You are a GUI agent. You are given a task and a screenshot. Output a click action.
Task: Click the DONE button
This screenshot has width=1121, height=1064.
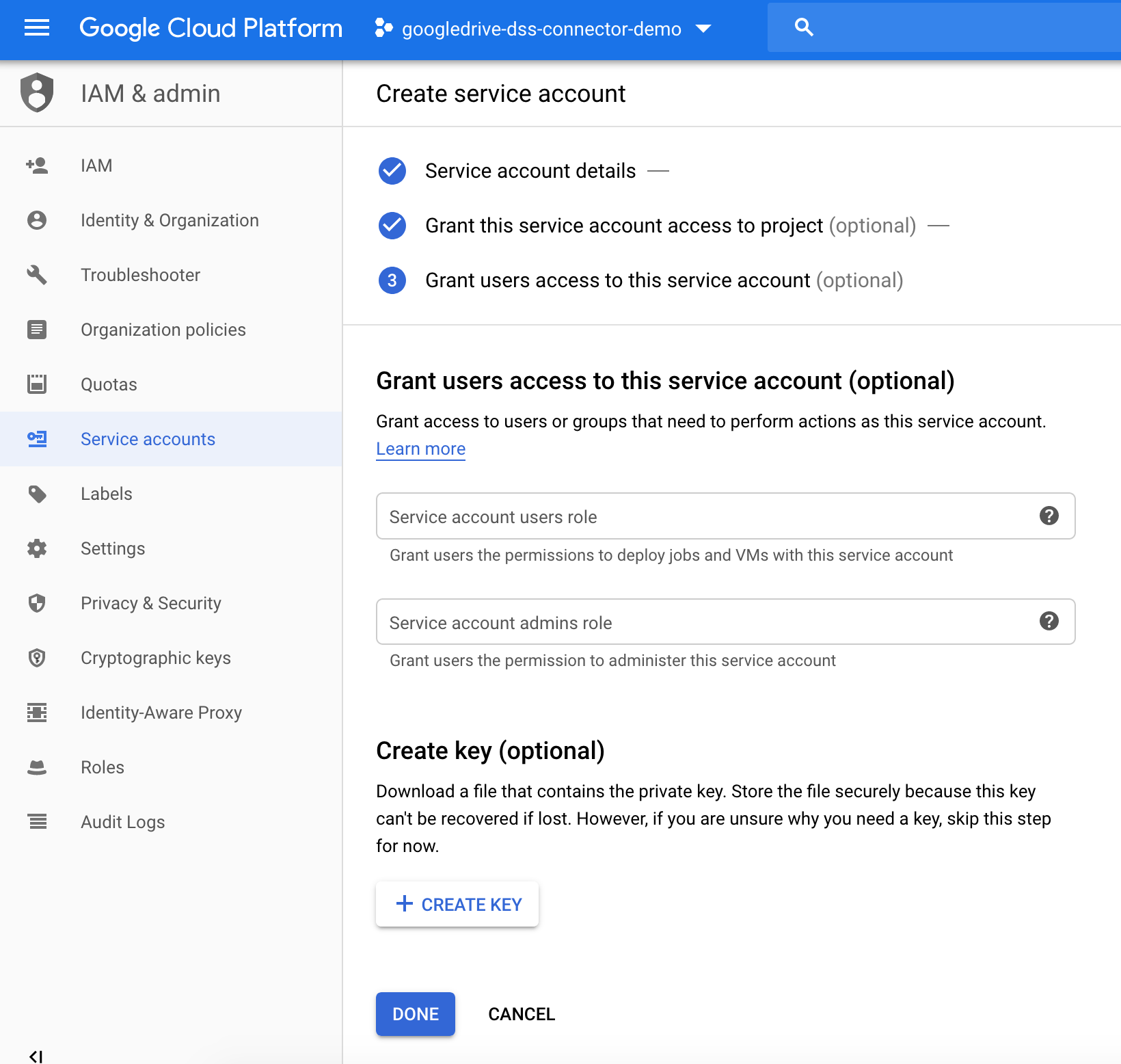click(416, 1014)
